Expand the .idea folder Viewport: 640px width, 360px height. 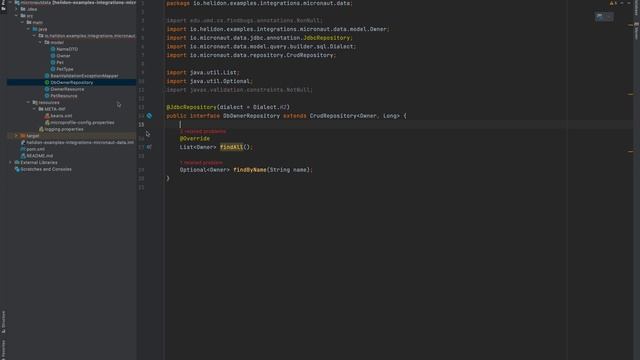click(16, 9)
